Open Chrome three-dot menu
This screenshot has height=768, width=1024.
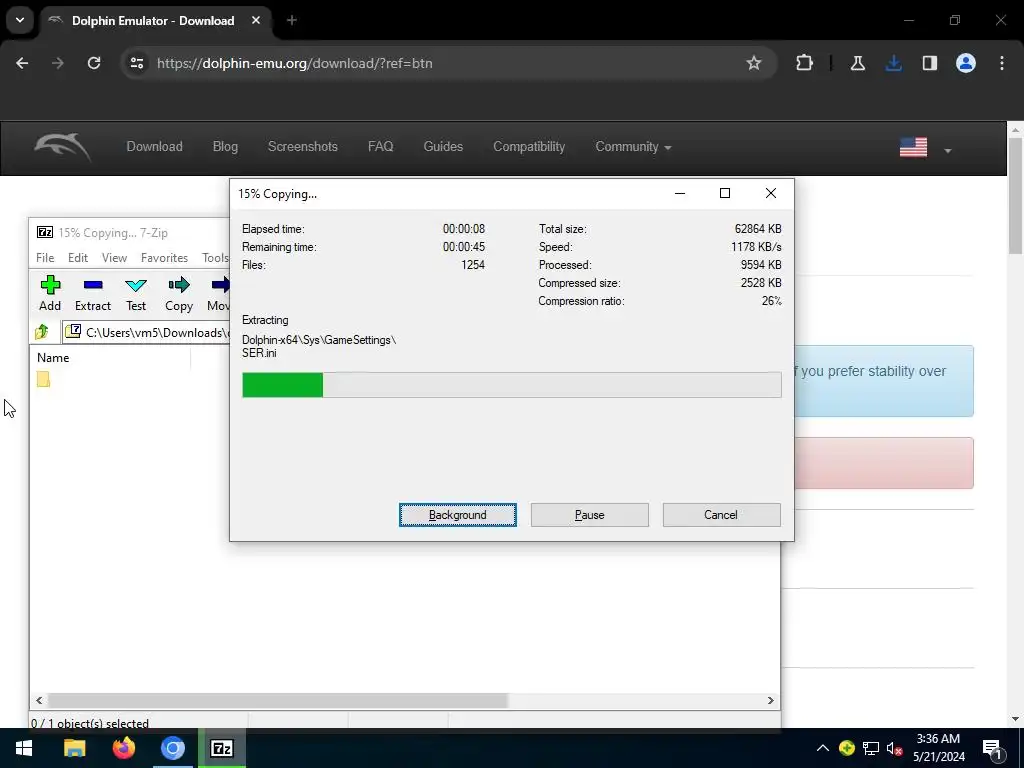[x=1002, y=63]
